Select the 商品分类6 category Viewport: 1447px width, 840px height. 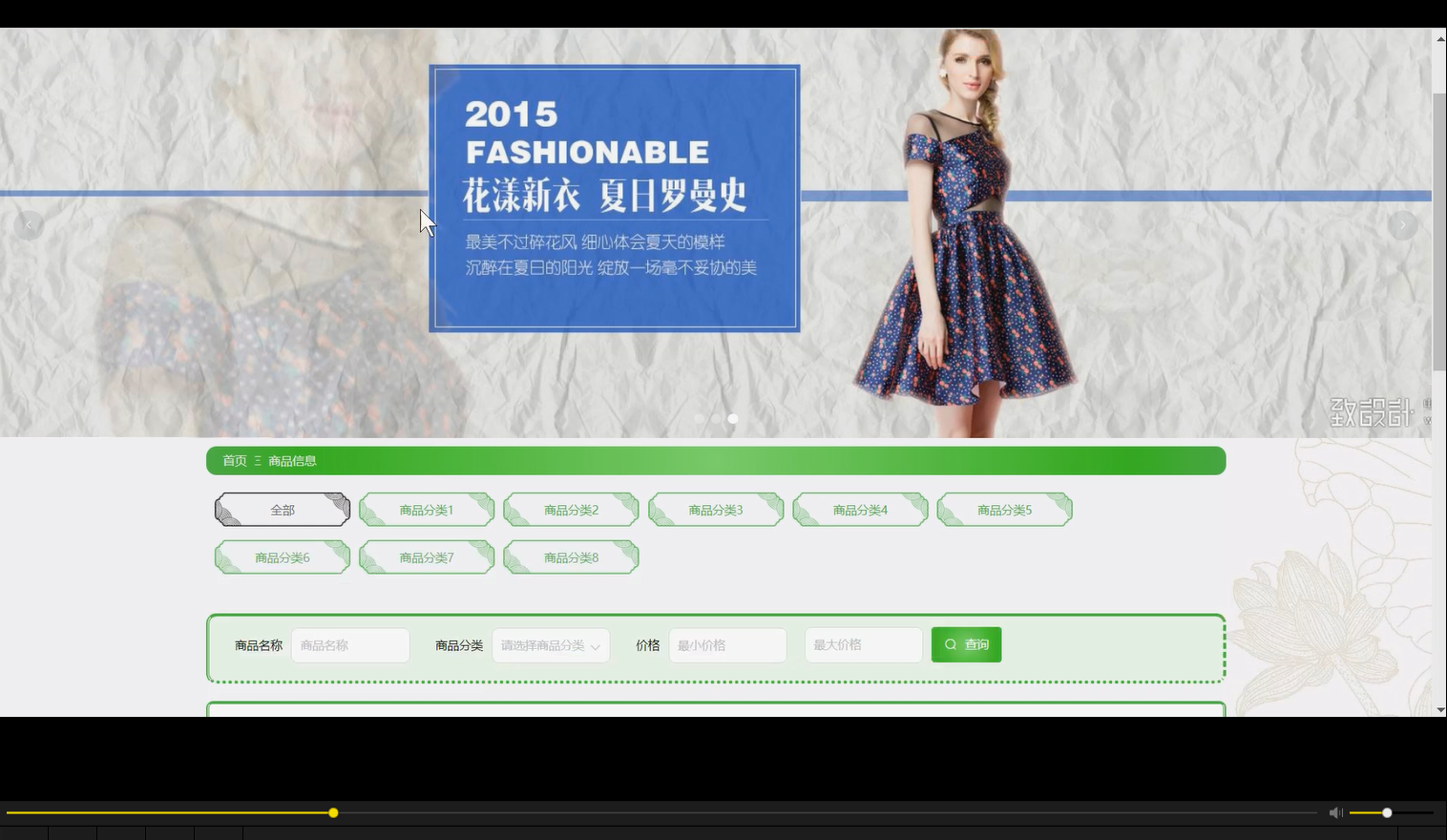(x=282, y=556)
